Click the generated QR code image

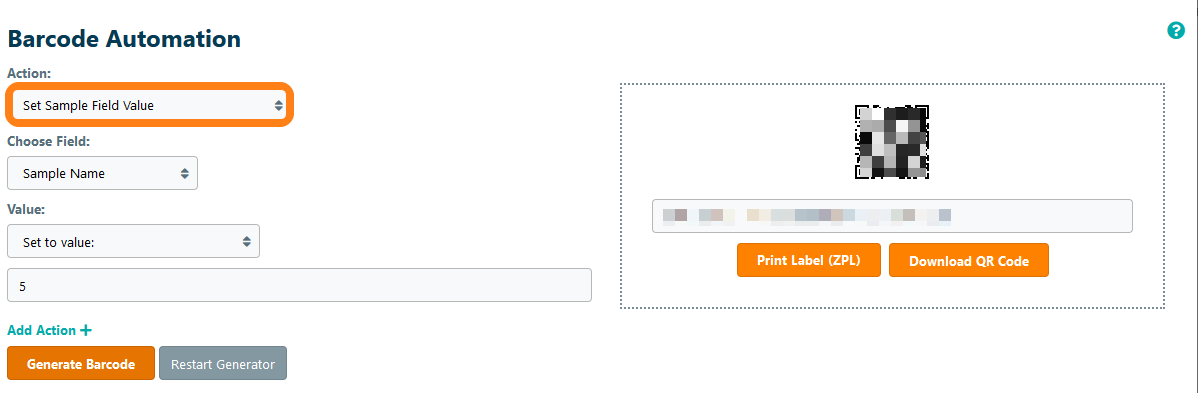pos(892,142)
